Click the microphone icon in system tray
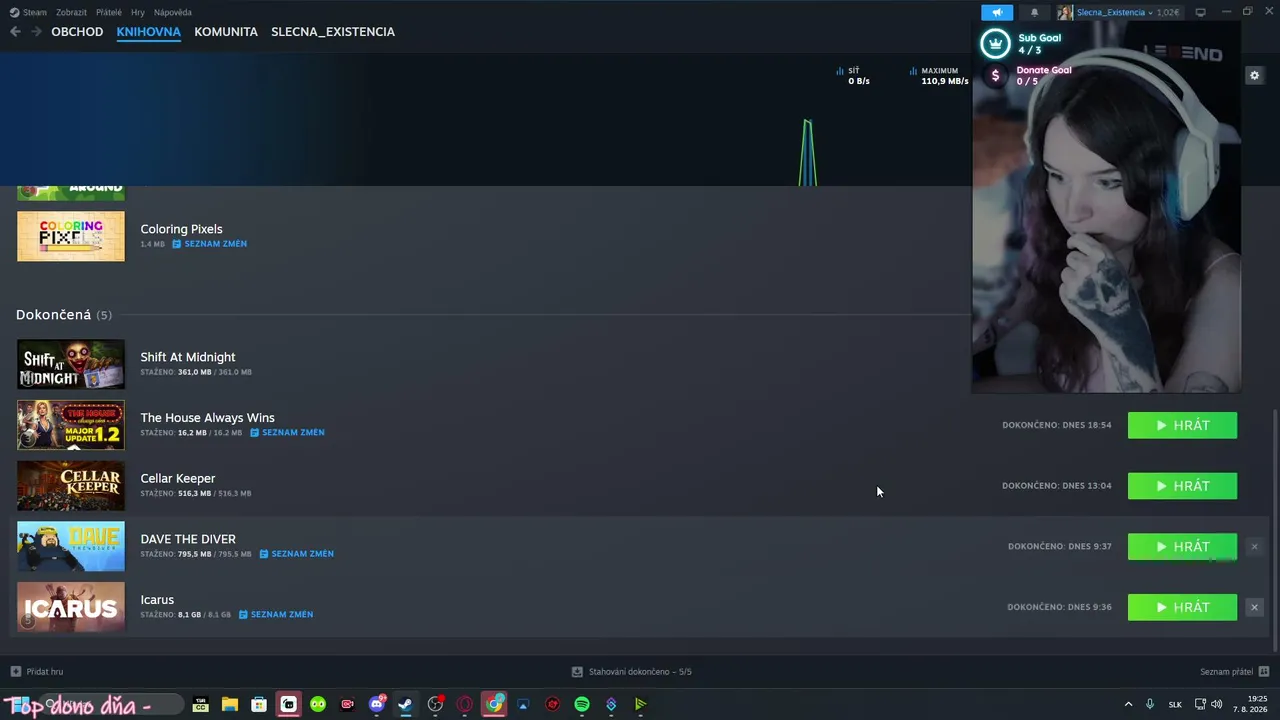 coord(1150,704)
